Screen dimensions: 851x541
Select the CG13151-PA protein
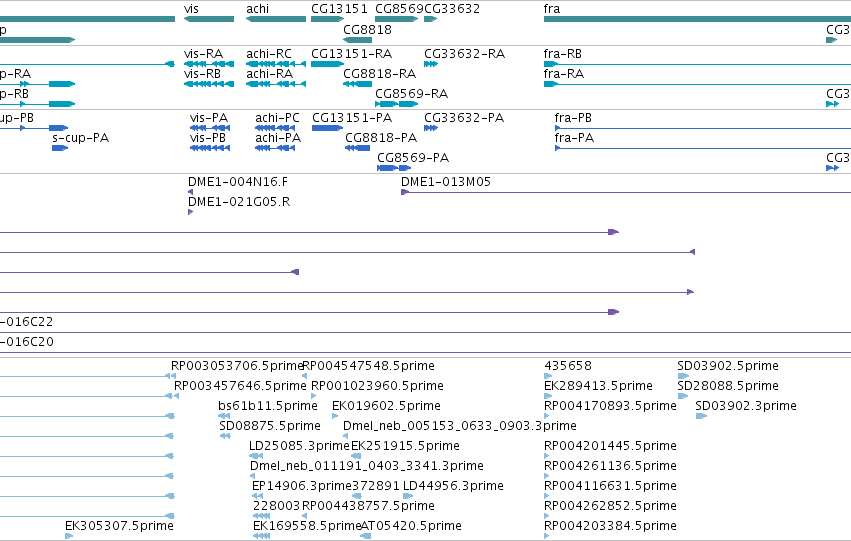[x=327, y=128]
